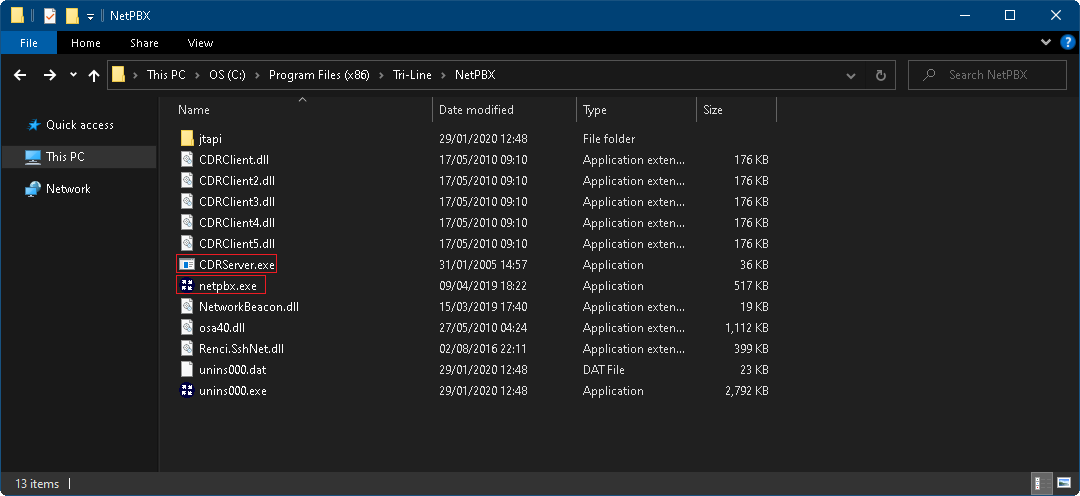Click the netpbx.exe file icon
This screenshot has width=1080, height=496.
[187, 286]
